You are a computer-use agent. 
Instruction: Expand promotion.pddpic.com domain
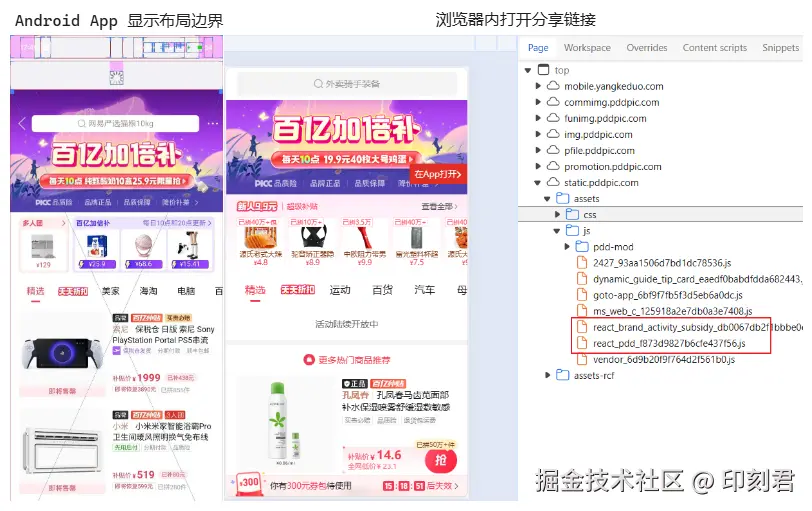[x=538, y=166]
